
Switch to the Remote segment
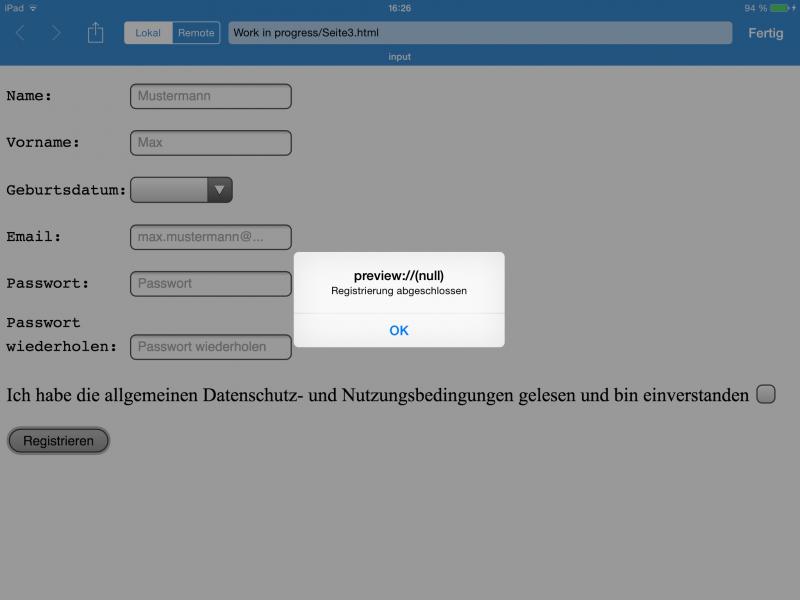coord(196,33)
